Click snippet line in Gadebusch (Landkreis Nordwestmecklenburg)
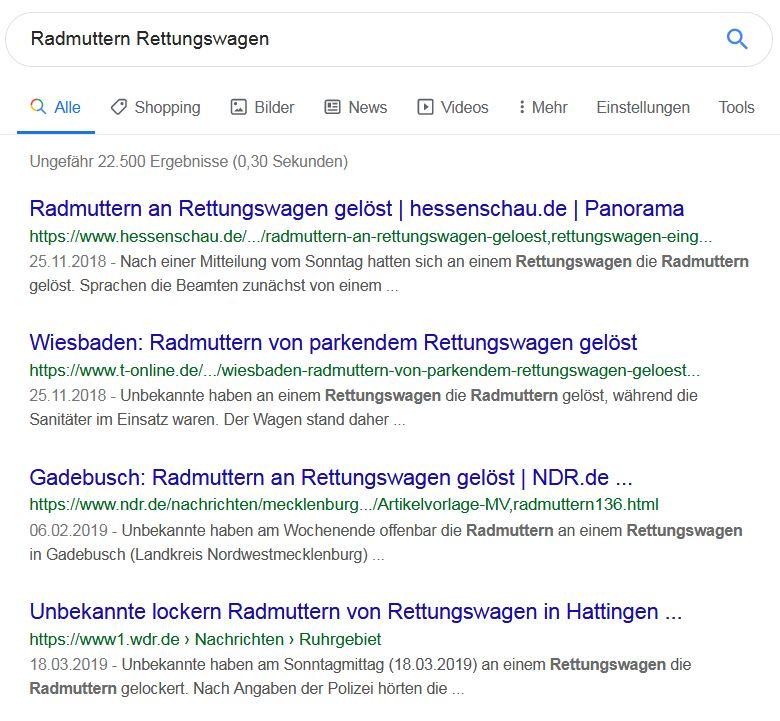The image size is (780, 721). pos(206,554)
